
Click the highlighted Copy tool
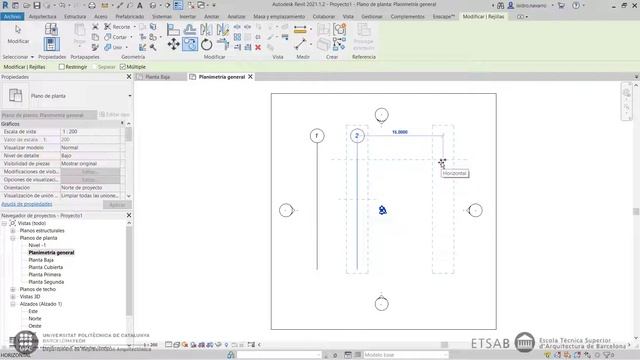pos(190,44)
